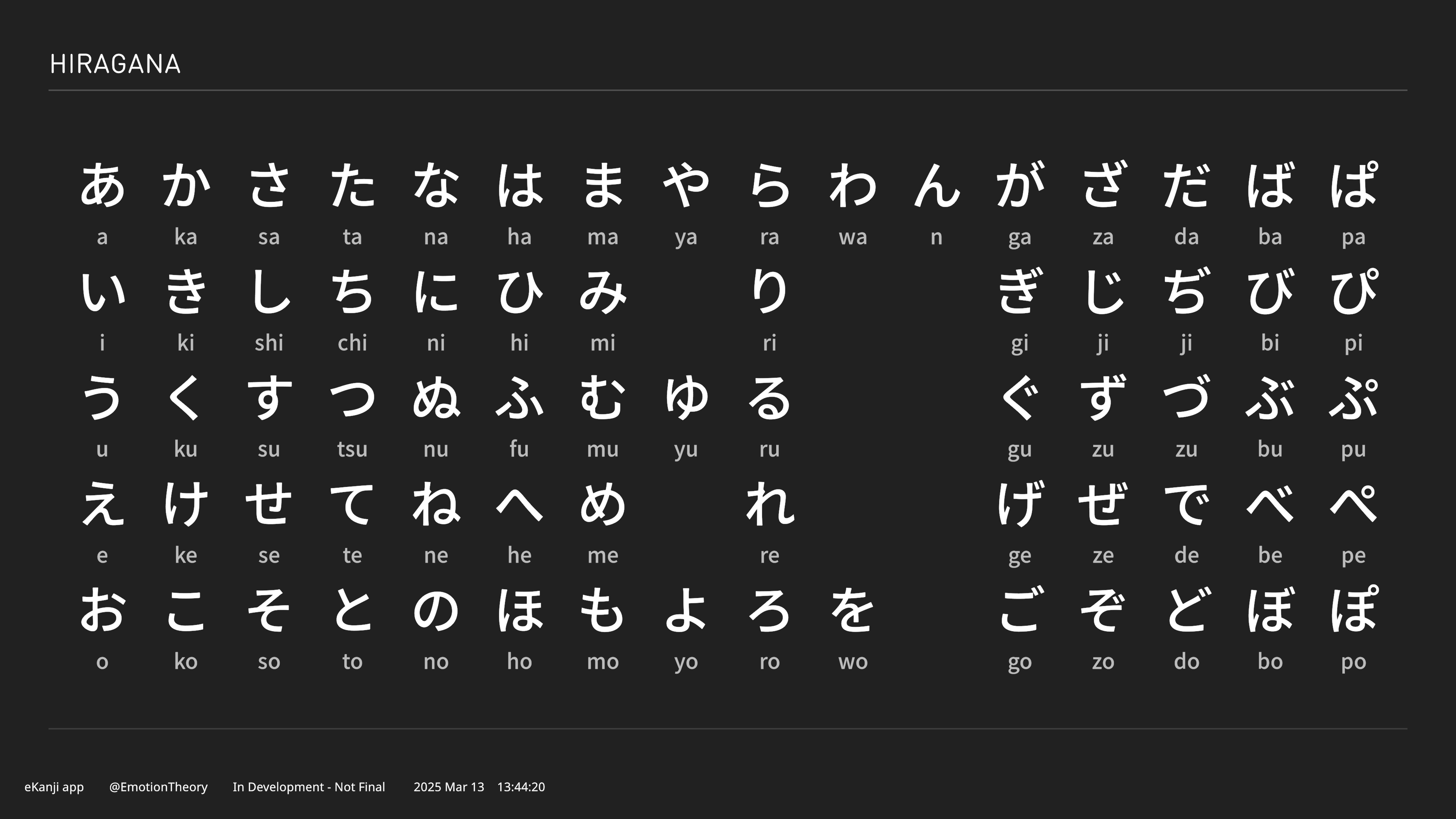Click the eKanji app footer label
The width and height of the screenshot is (1456, 819).
click(x=54, y=787)
